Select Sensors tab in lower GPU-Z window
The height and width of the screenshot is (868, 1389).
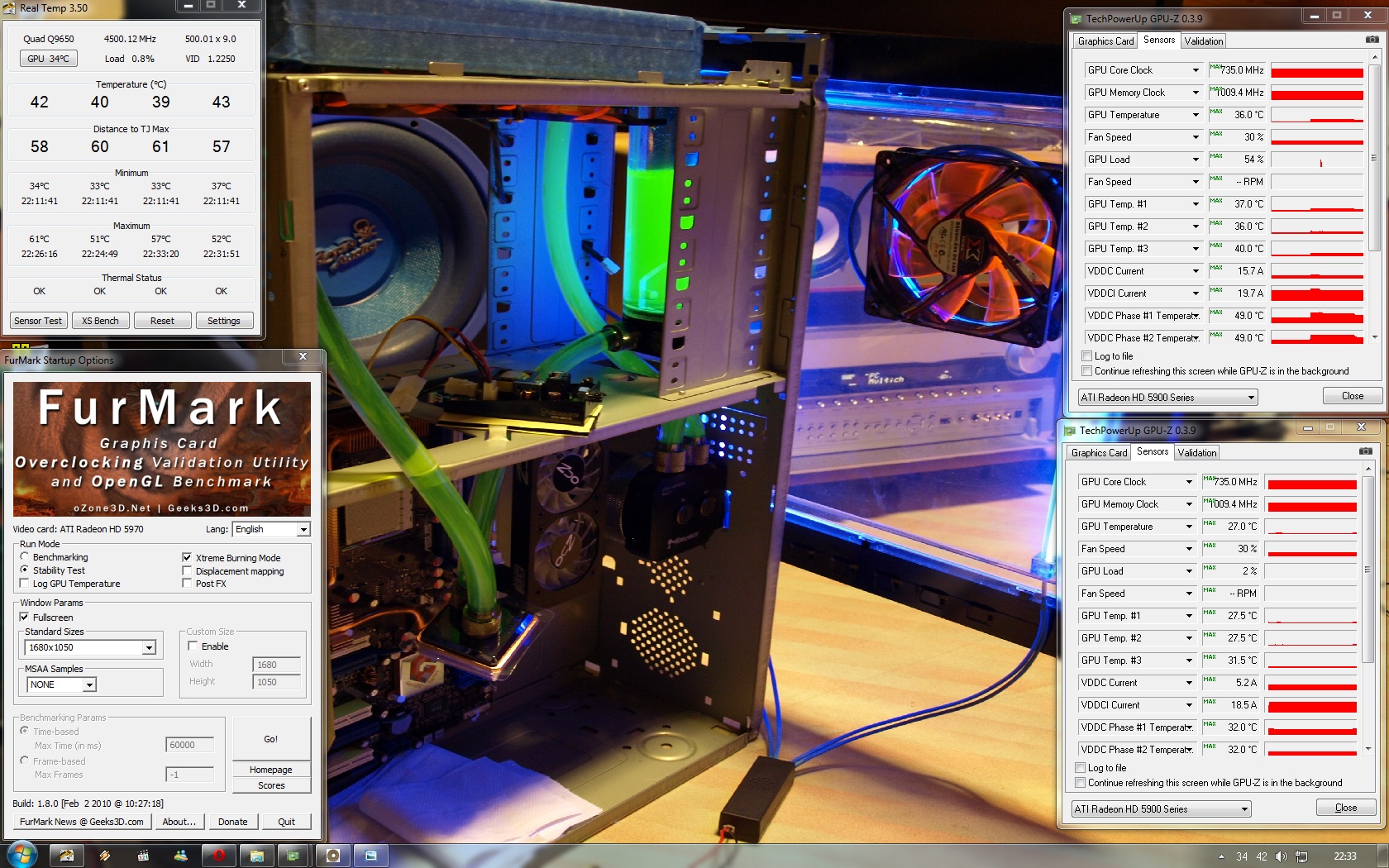(1153, 451)
